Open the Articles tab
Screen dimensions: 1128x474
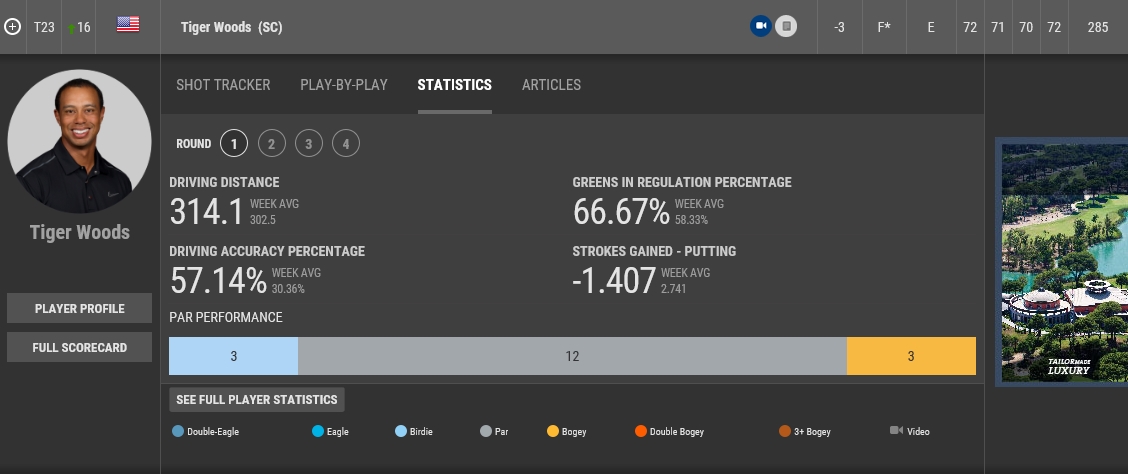tap(551, 85)
